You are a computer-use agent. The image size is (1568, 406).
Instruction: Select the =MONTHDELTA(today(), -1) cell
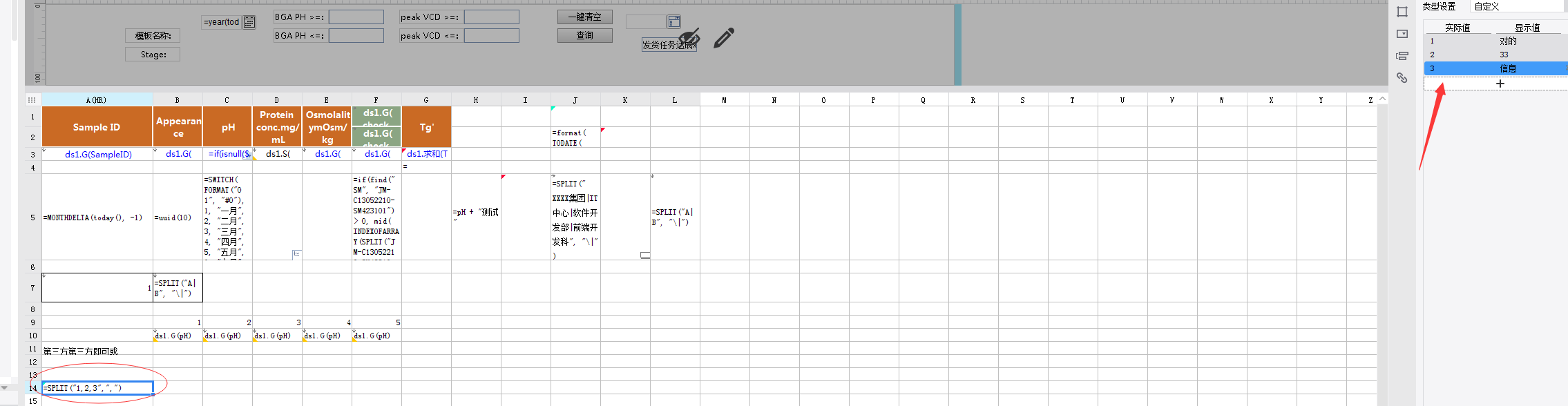[x=97, y=217]
